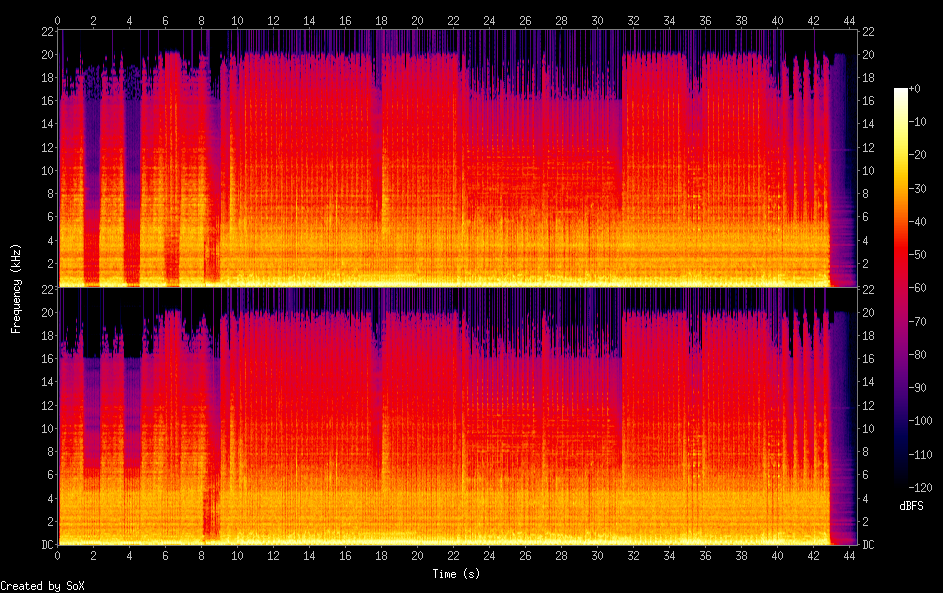Click the 0 second mark on top time axis
The image size is (943, 593).
[58, 20]
